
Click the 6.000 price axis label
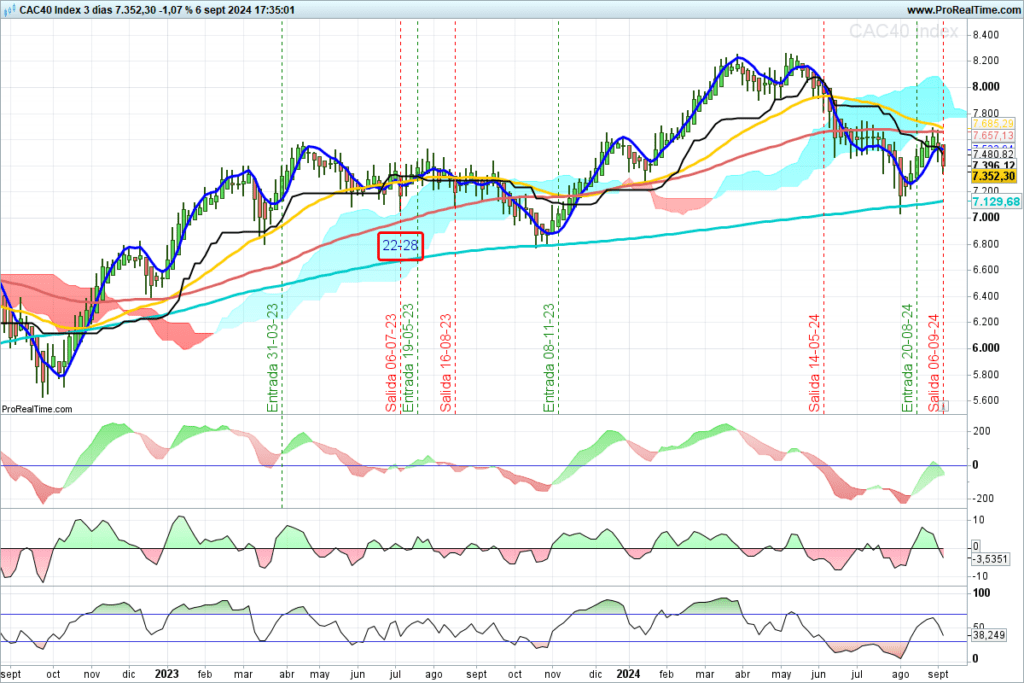coord(985,348)
